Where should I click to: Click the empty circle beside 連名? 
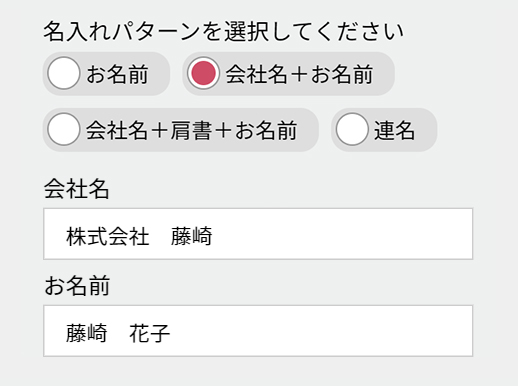(x=352, y=129)
